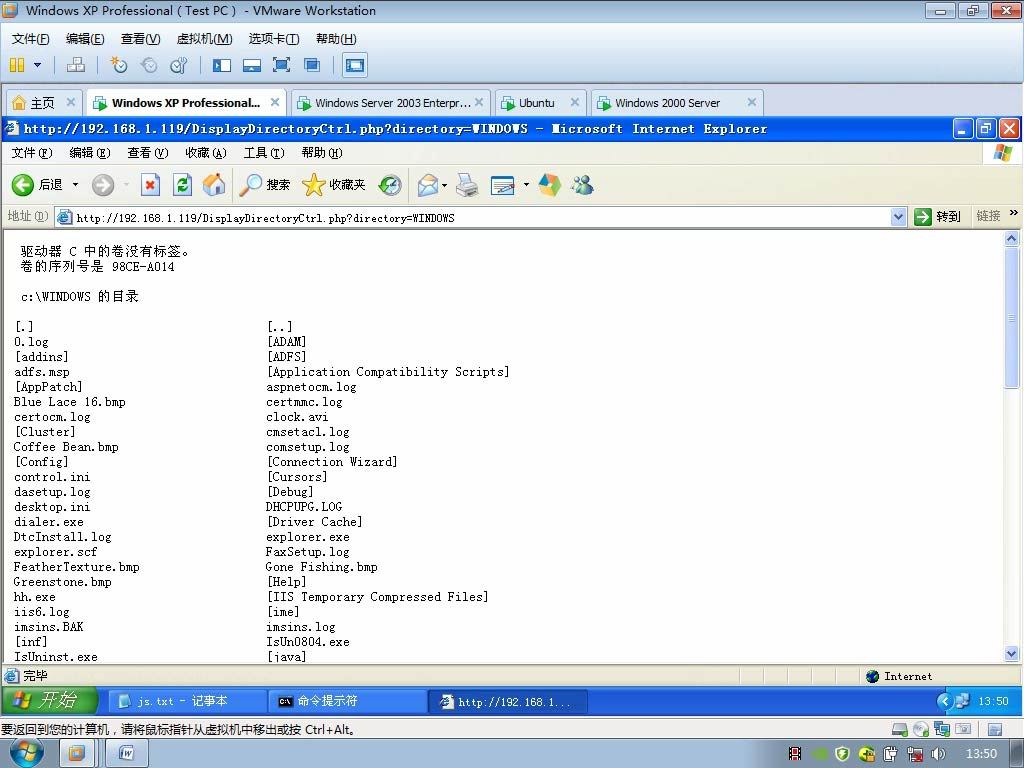This screenshot has height=768, width=1024.
Task: Click IE address bar URL field
Action: (473, 217)
